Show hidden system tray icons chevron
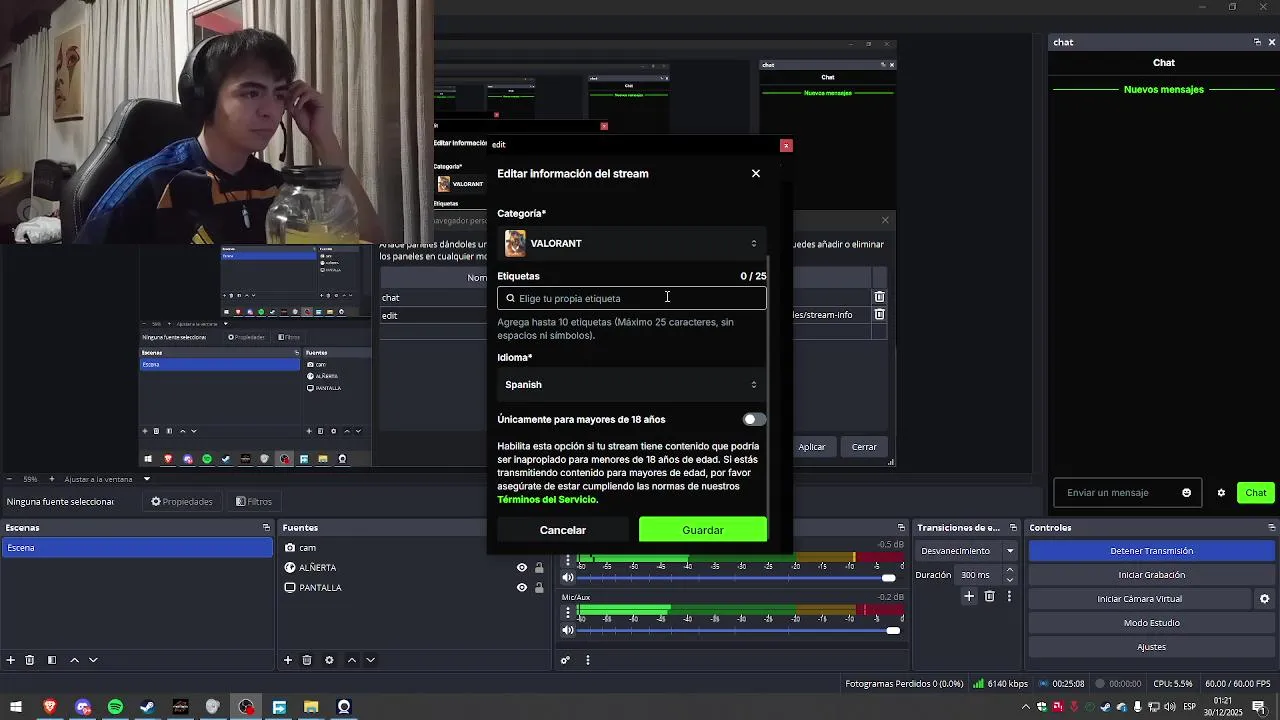The image size is (1280, 720). (1026, 707)
